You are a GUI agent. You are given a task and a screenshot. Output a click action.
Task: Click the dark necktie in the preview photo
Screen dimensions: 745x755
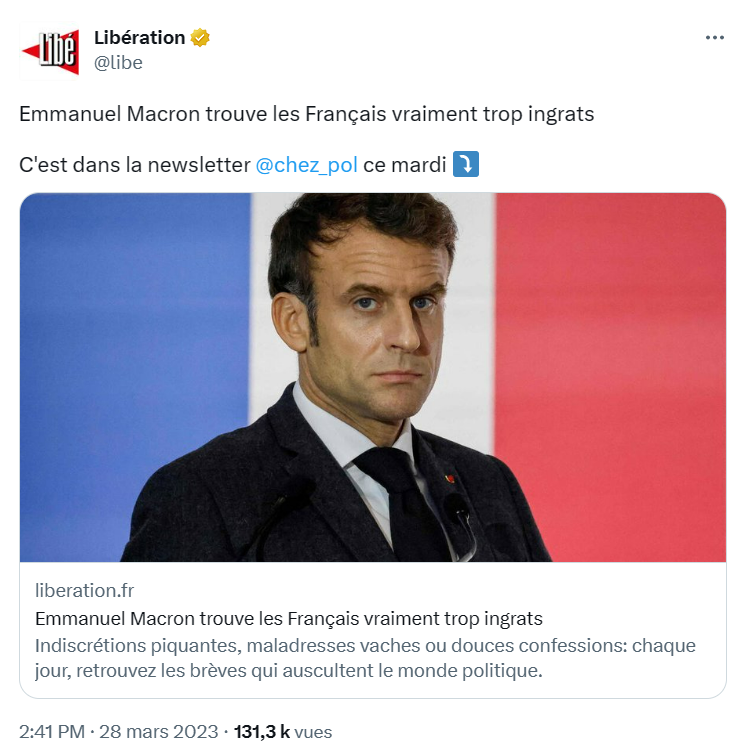(x=407, y=503)
